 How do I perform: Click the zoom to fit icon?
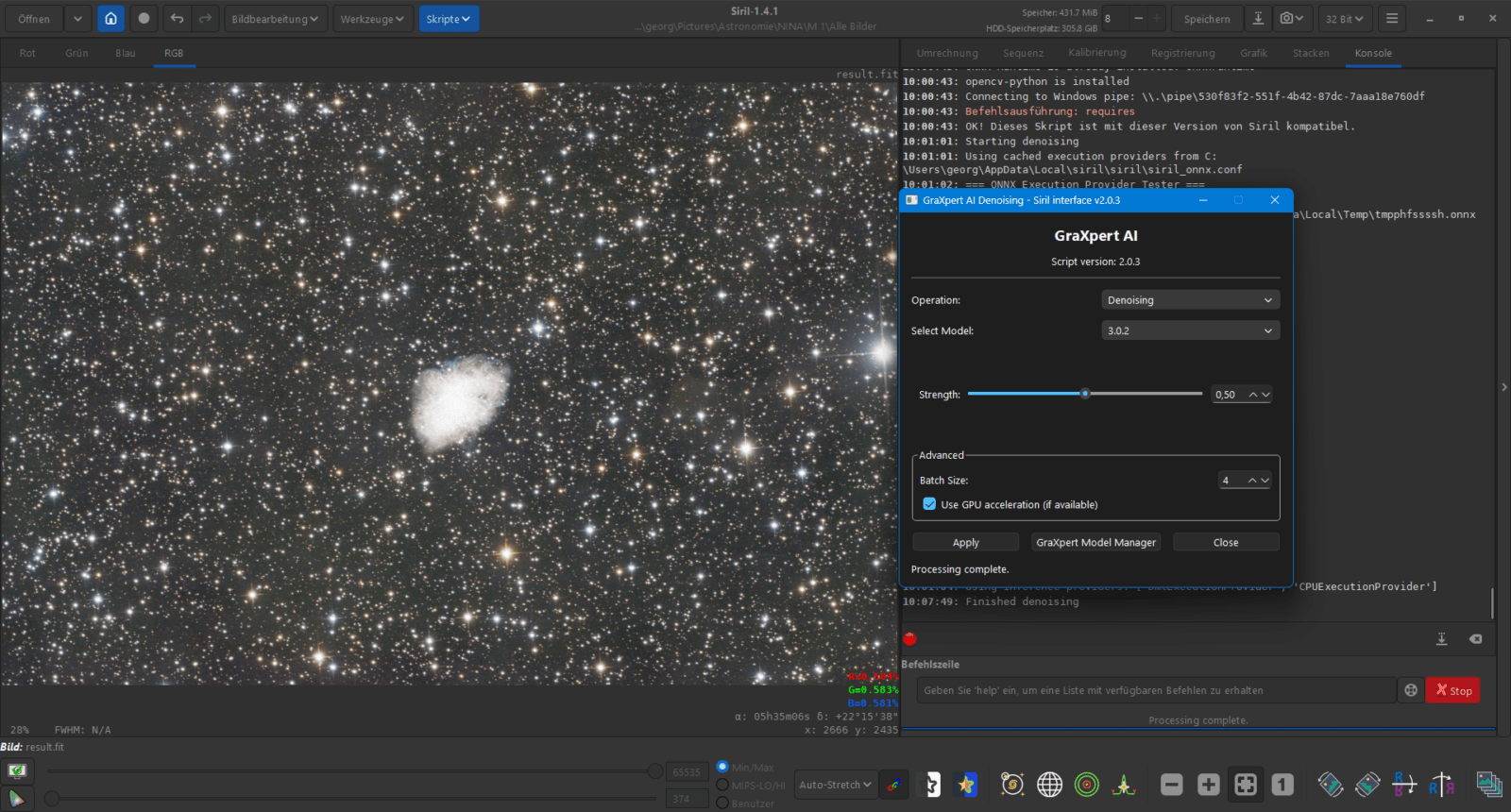pyautogui.click(x=1246, y=785)
